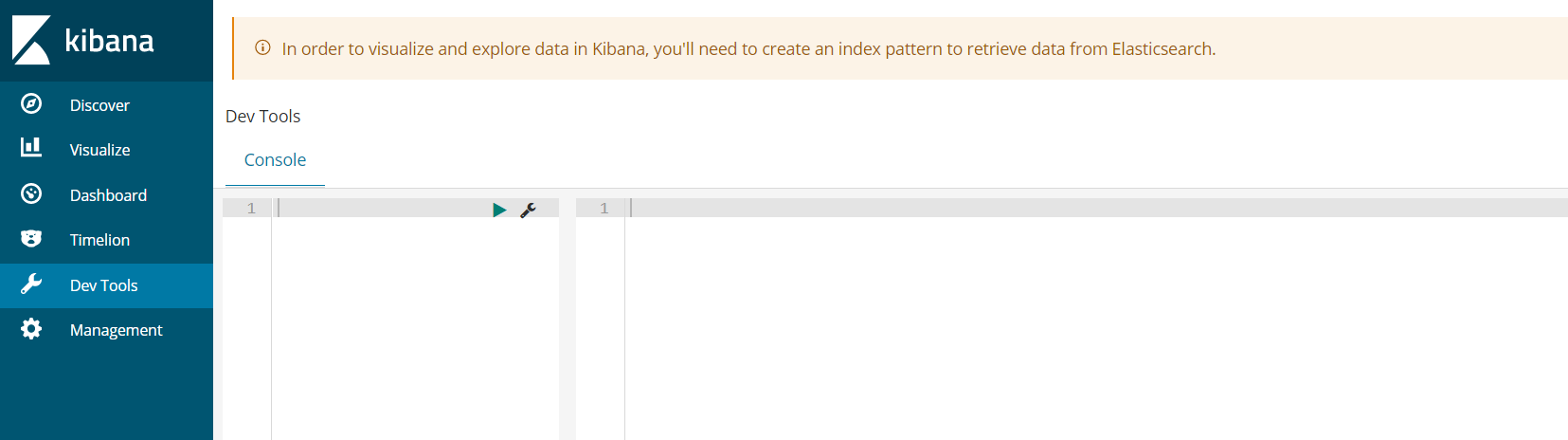Click the Discover compass icon
1568x440 pixels.
click(31, 104)
